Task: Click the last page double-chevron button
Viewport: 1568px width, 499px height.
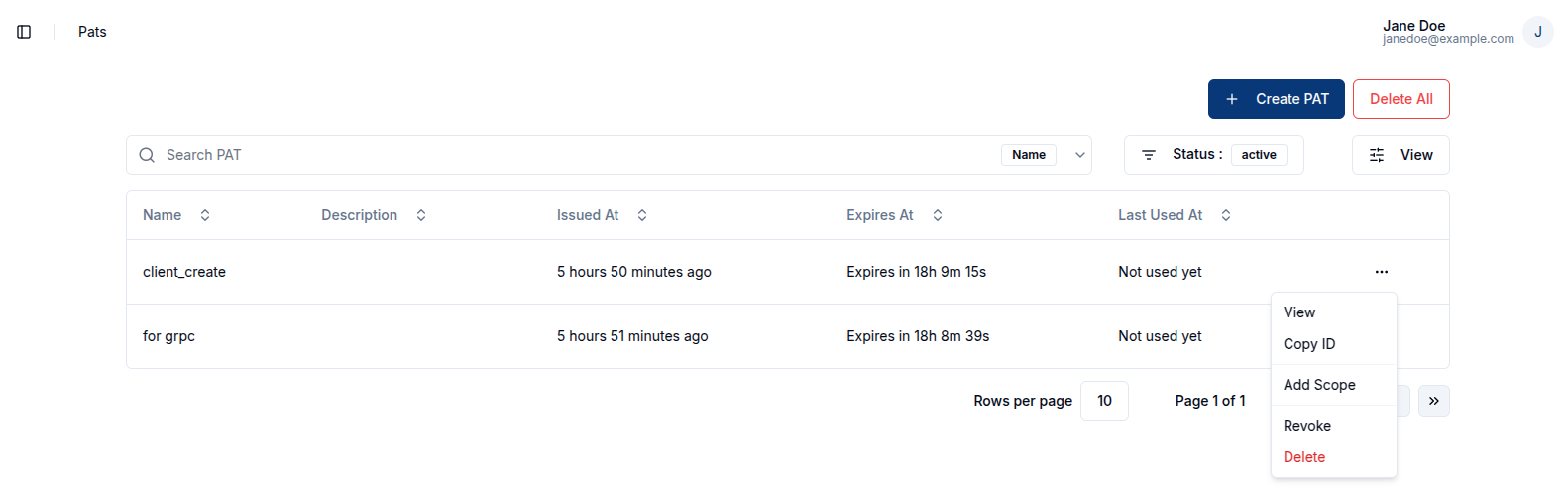Action: click(x=1433, y=401)
